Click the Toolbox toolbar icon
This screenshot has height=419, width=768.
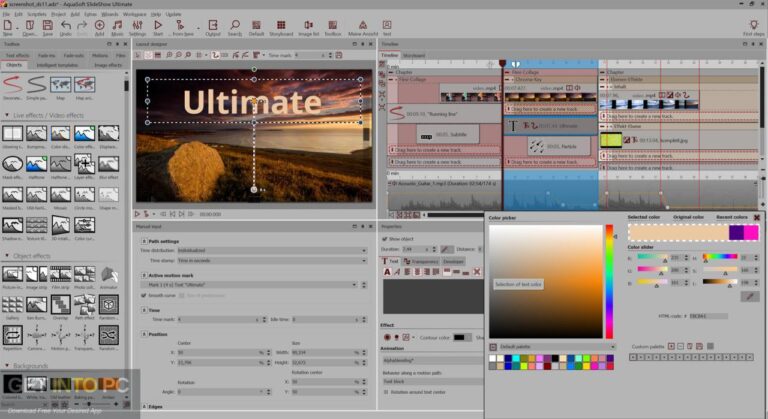pyautogui.click(x=333, y=25)
